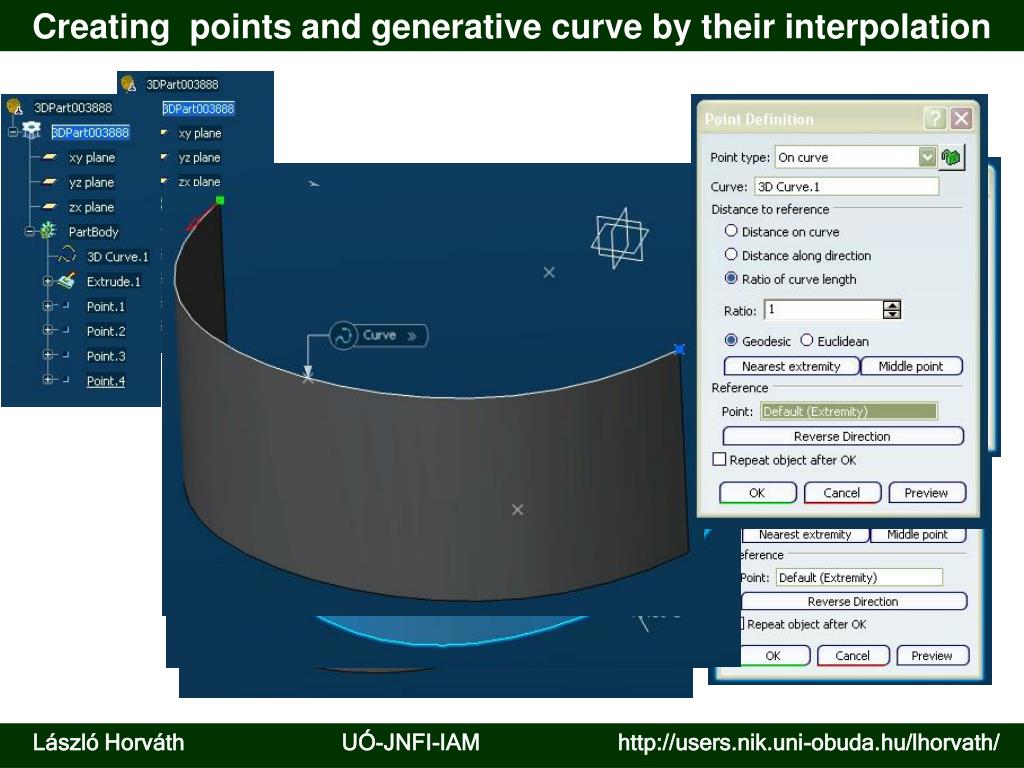Expand the Curve tag chevrons in viewport
This screenshot has height=768, width=1024.
[412, 336]
